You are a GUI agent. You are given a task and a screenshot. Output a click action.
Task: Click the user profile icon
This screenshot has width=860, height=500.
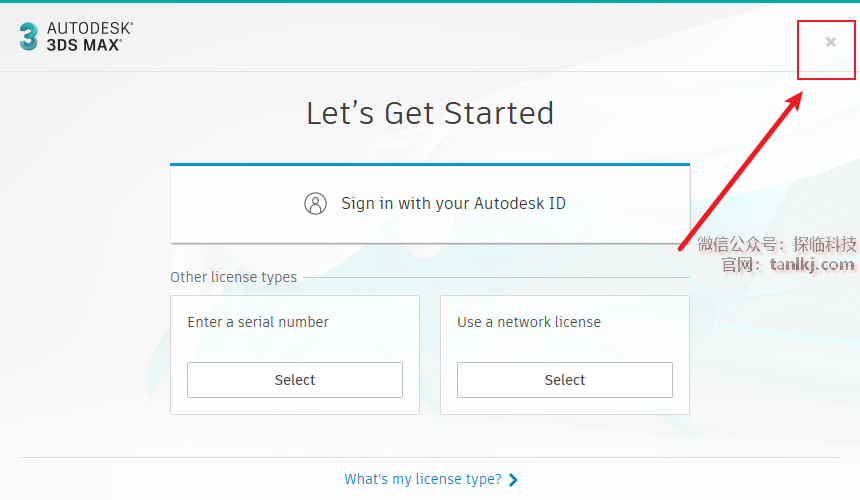[315, 204]
